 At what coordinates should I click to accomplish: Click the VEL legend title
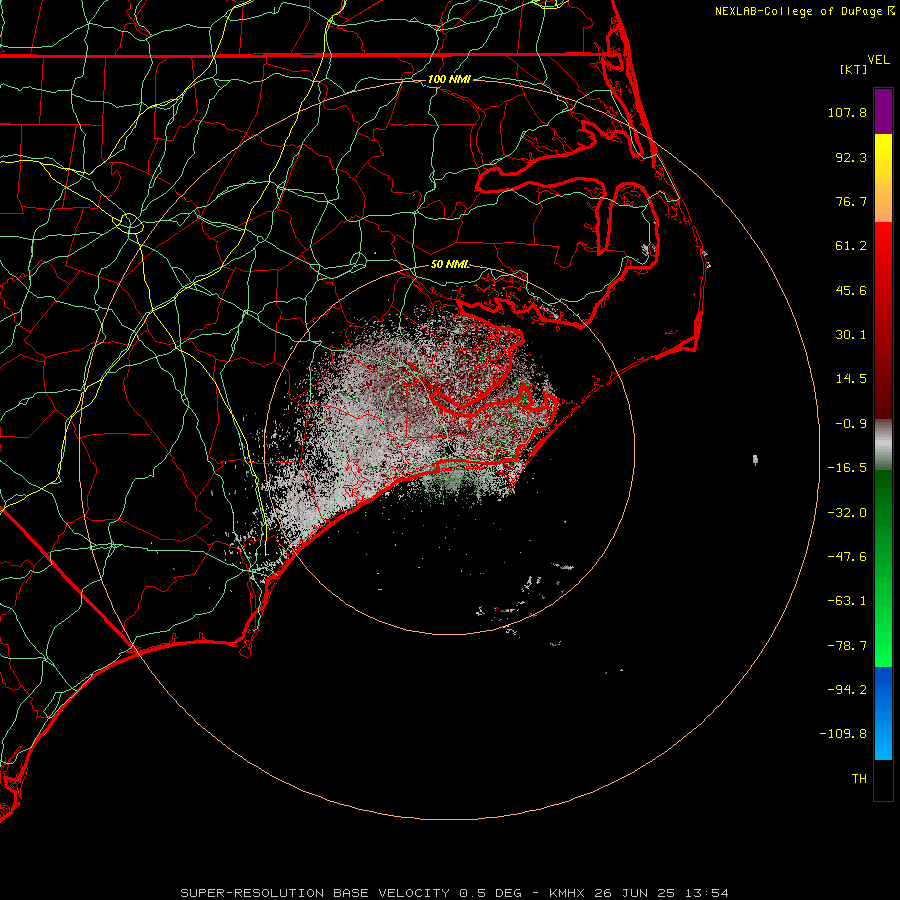(878, 60)
